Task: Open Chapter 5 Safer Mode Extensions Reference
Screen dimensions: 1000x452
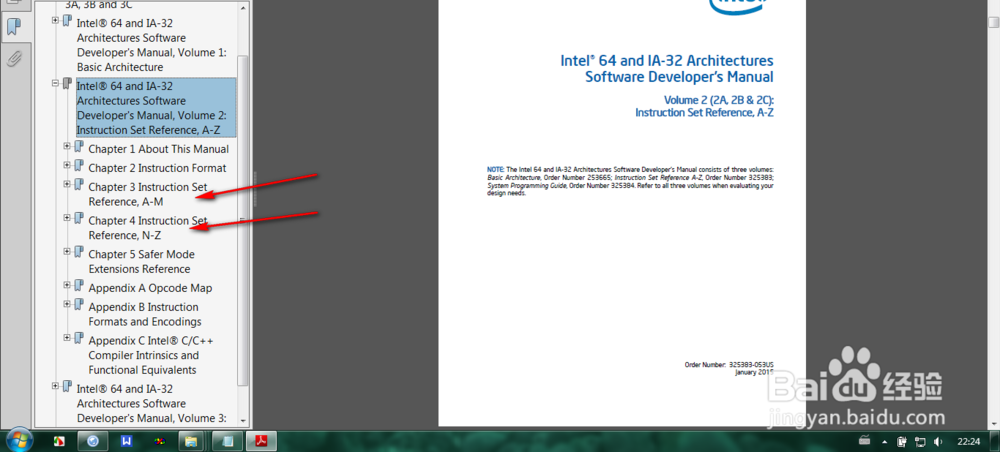Action: 142,261
